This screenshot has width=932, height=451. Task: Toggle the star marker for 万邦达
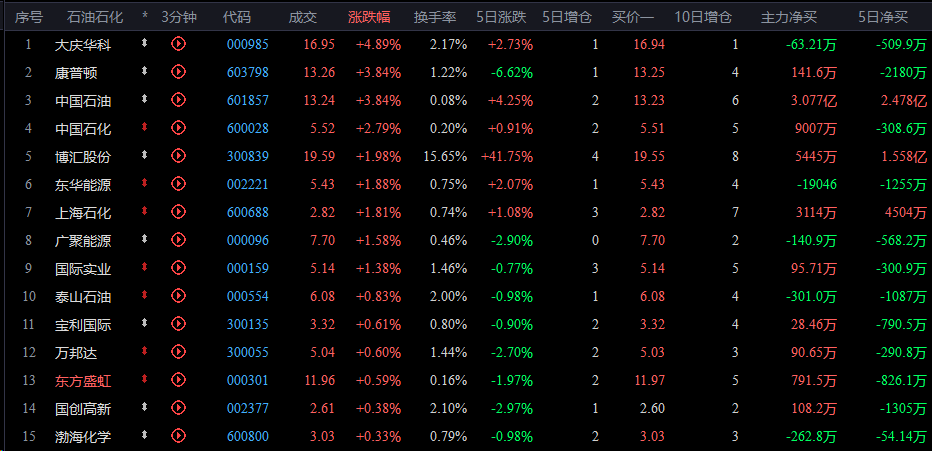[144, 351]
